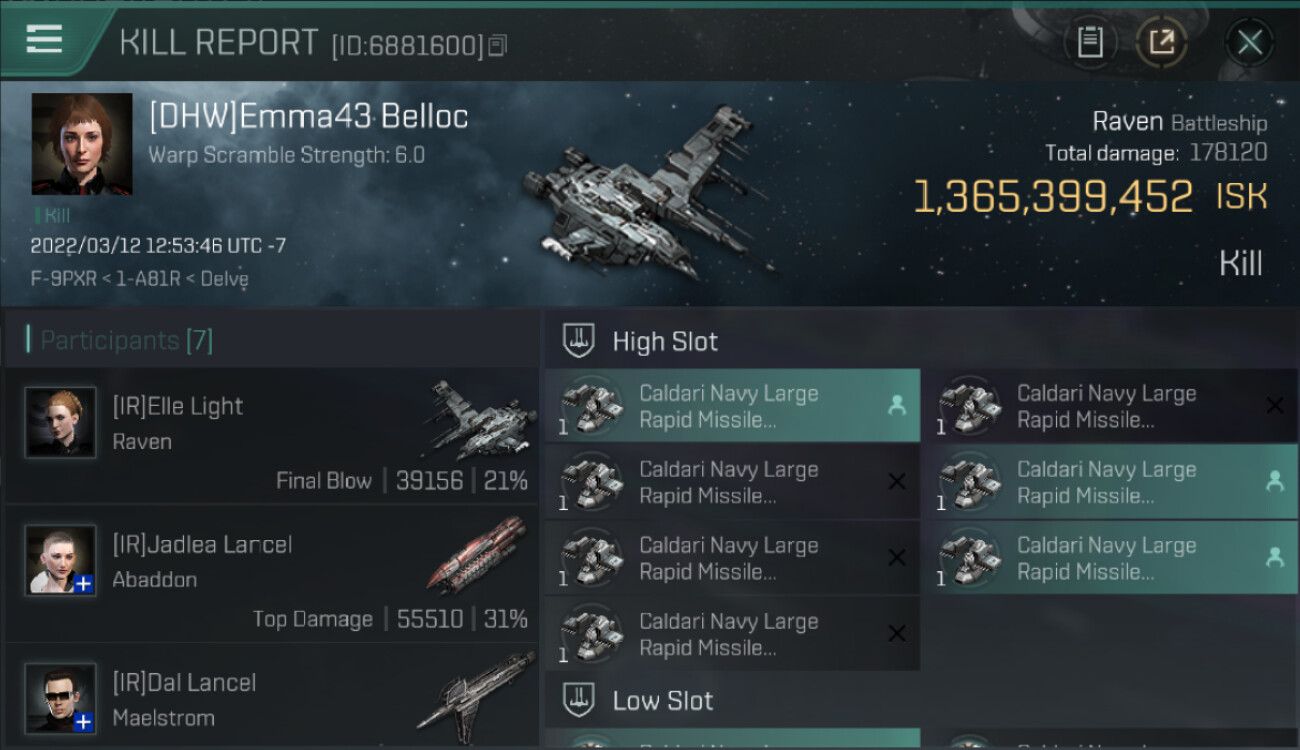Close the kill report window
Screen dimensions: 1300x750
click(x=1249, y=42)
